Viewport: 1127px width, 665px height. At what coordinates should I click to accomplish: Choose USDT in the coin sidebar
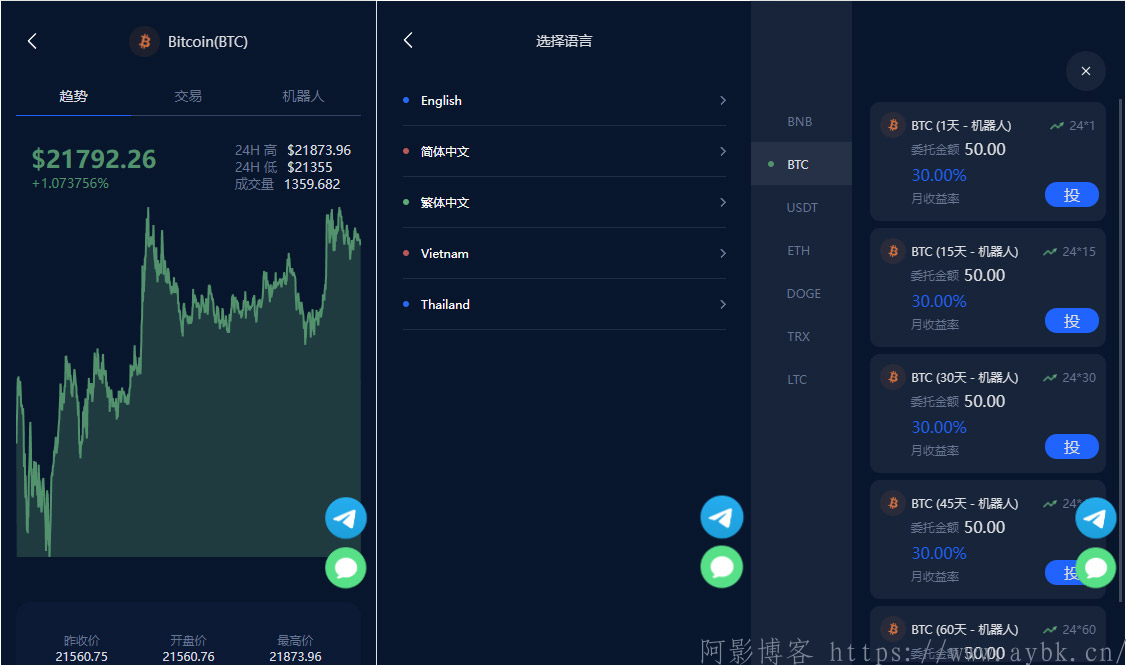pyautogui.click(x=802, y=207)
